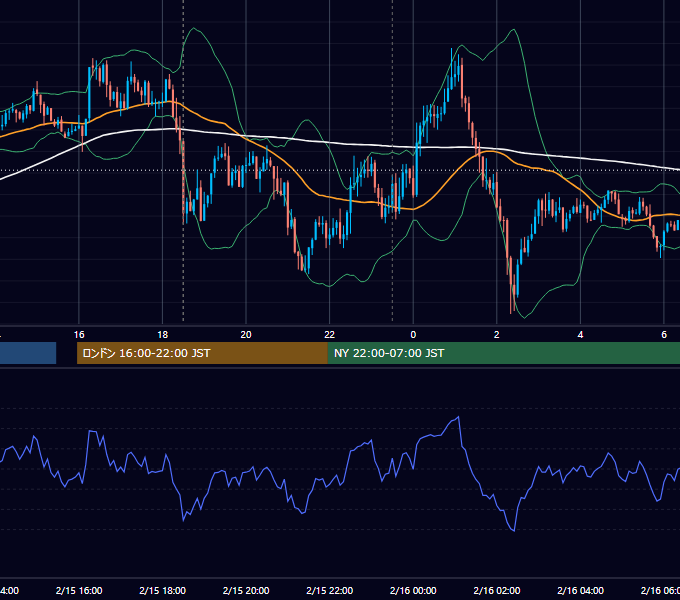Click hour label 0 under the price chart

coord(413,335)
